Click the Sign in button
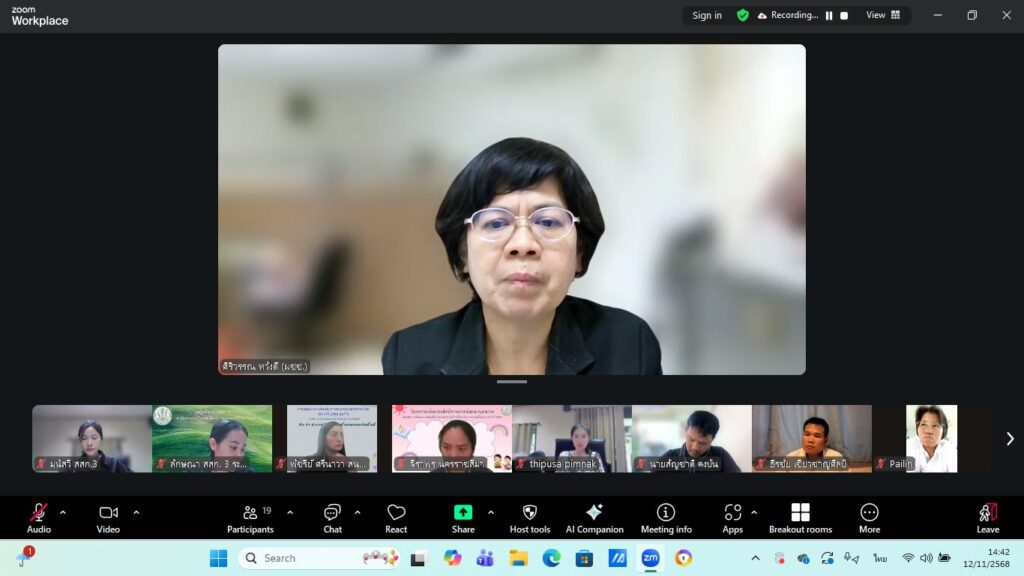 coord(707,16)
